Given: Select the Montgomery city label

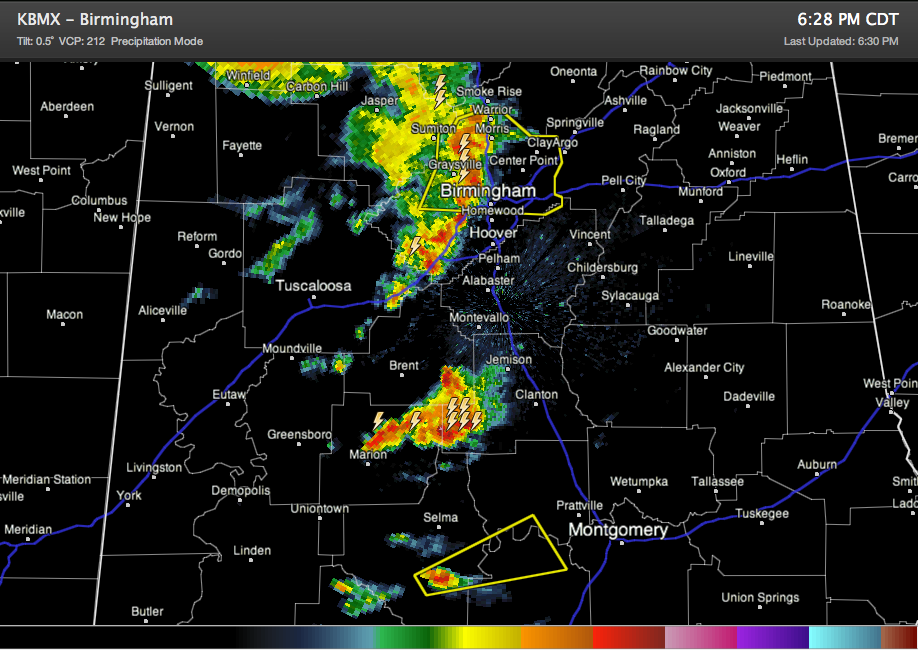Looking at the screenshot, I should (x=620, y=530).
